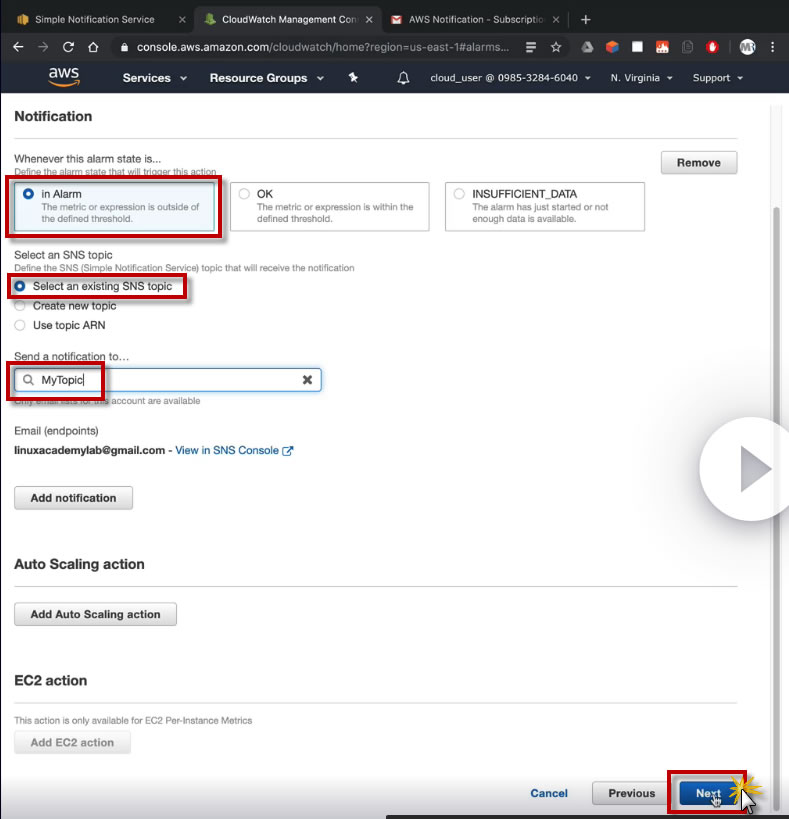
Task: Clear the MyTopic search field with X
Action: (x=308, y=380)
